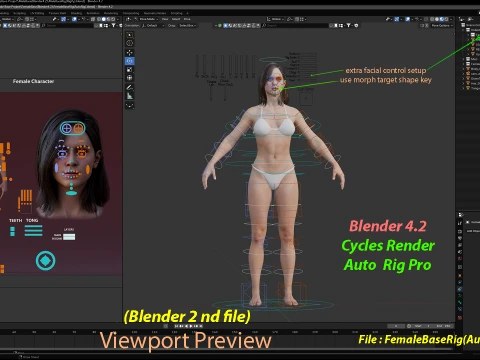The image size is (480, 360).
Task: Open the filter funnel above main viewport
Action: coord(348,26)
